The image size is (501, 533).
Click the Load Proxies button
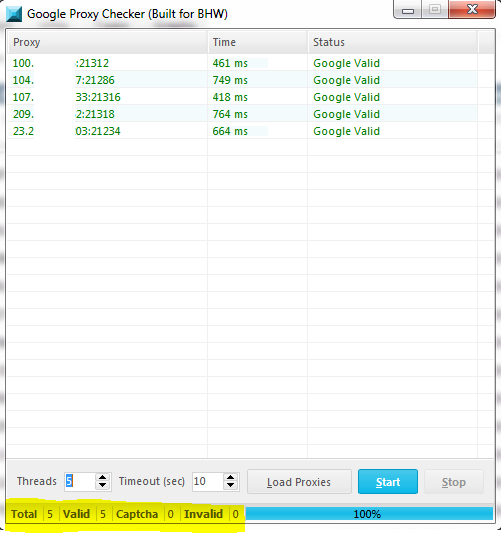pyautogui.click(x=299, y=482)
